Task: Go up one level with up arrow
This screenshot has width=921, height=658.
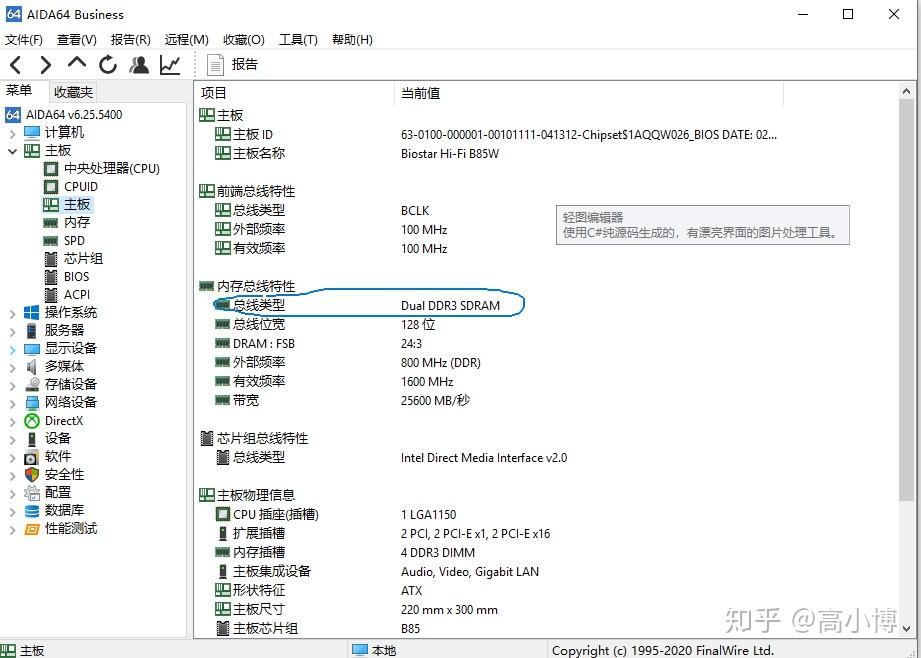Action: click(77, 63)
